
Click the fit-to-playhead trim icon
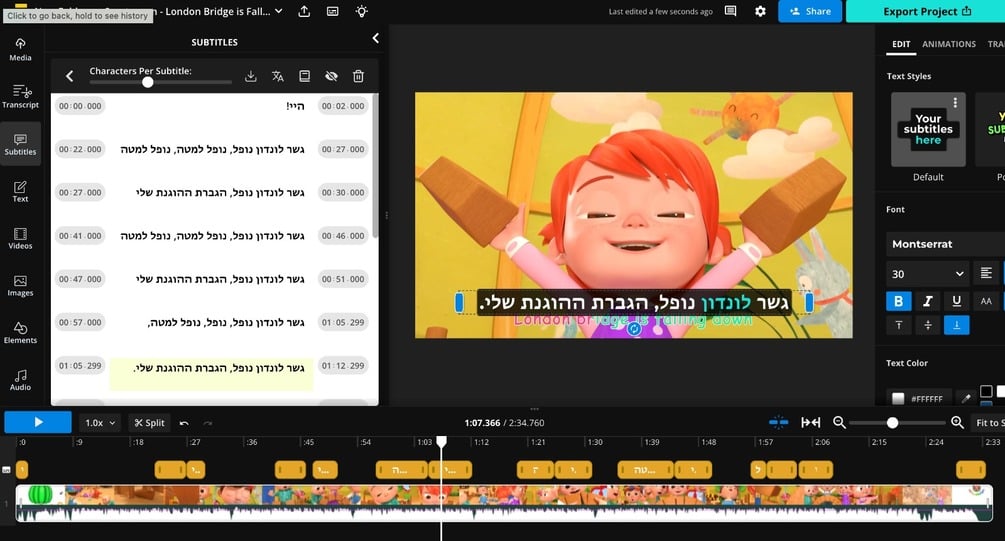tap(810, 422)
